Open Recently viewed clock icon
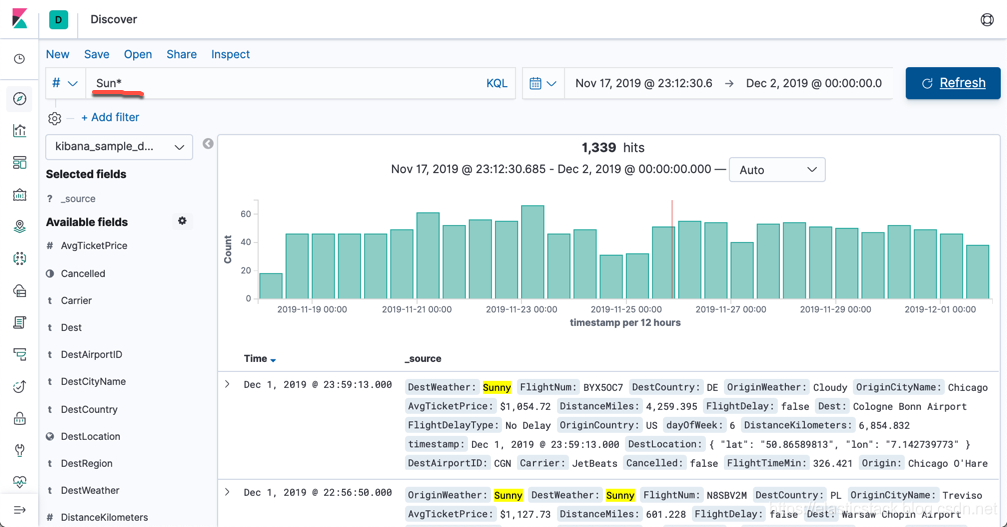1007x527 pixels. (20, 59)
